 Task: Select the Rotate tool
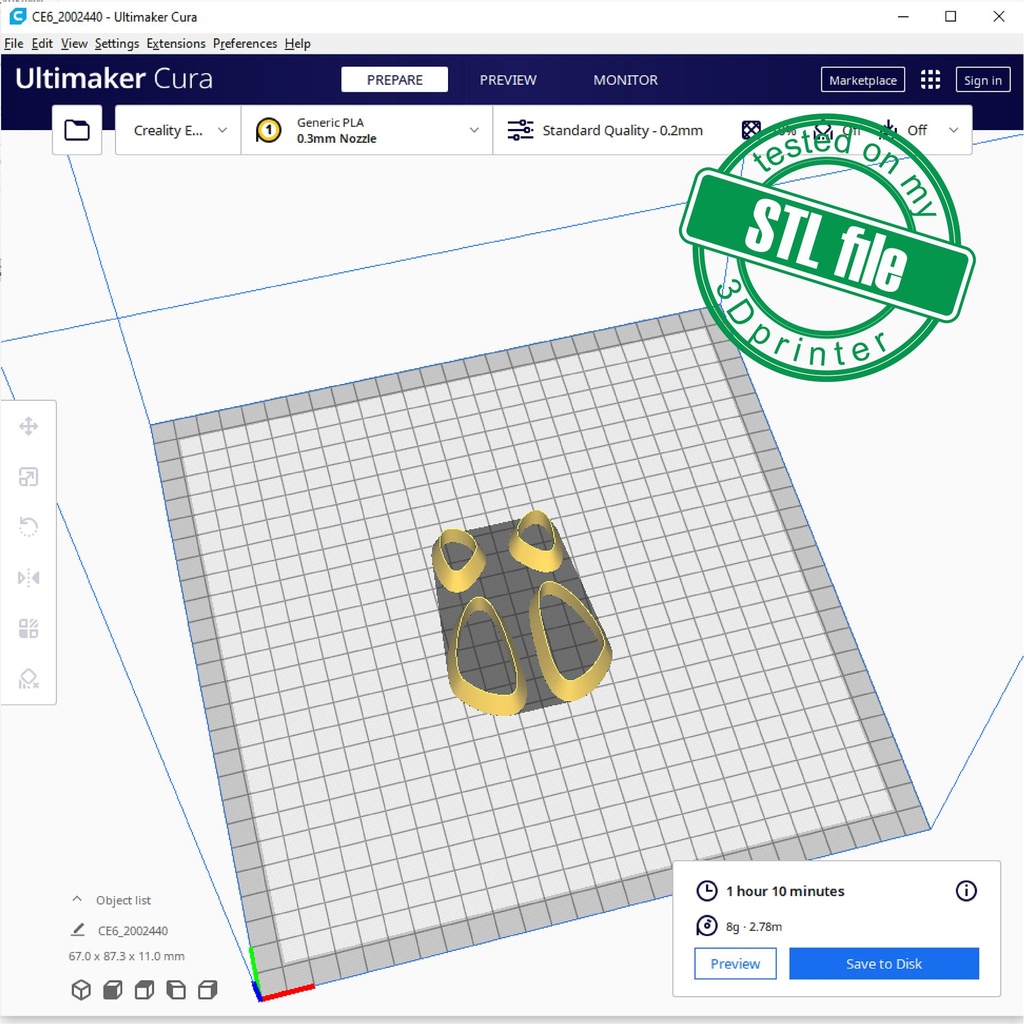pos(28,527)
